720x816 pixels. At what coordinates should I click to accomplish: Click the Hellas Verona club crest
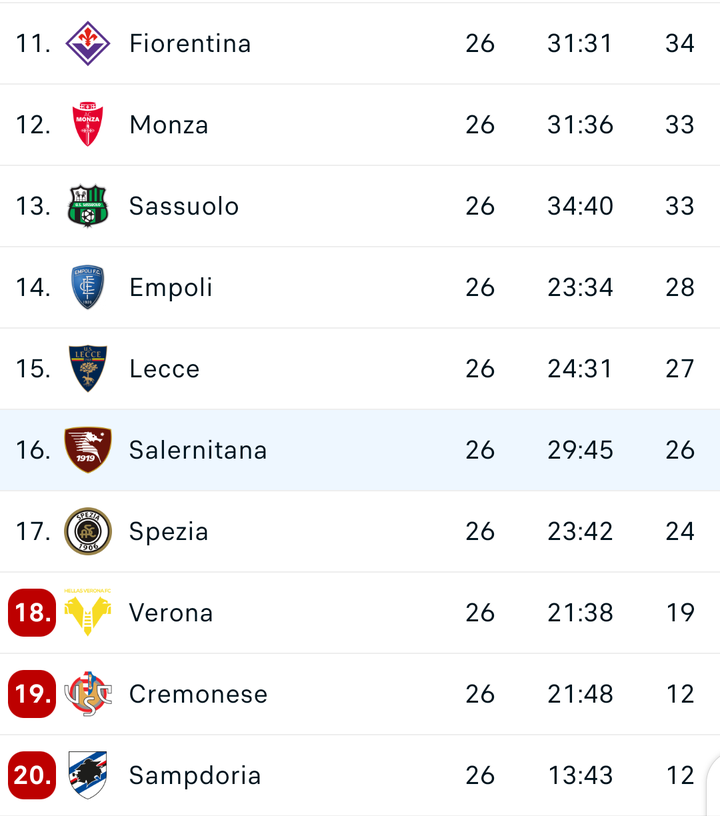click(87, 612)
